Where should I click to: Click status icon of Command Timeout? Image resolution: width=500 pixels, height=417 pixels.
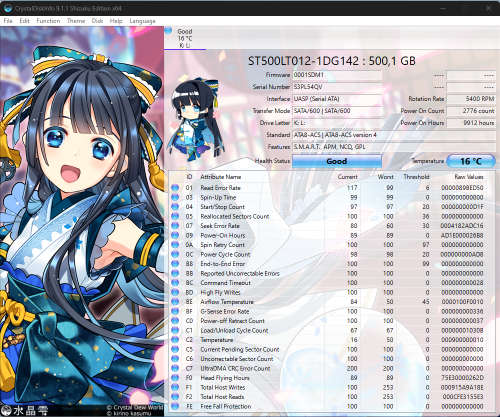coord(175,283)
